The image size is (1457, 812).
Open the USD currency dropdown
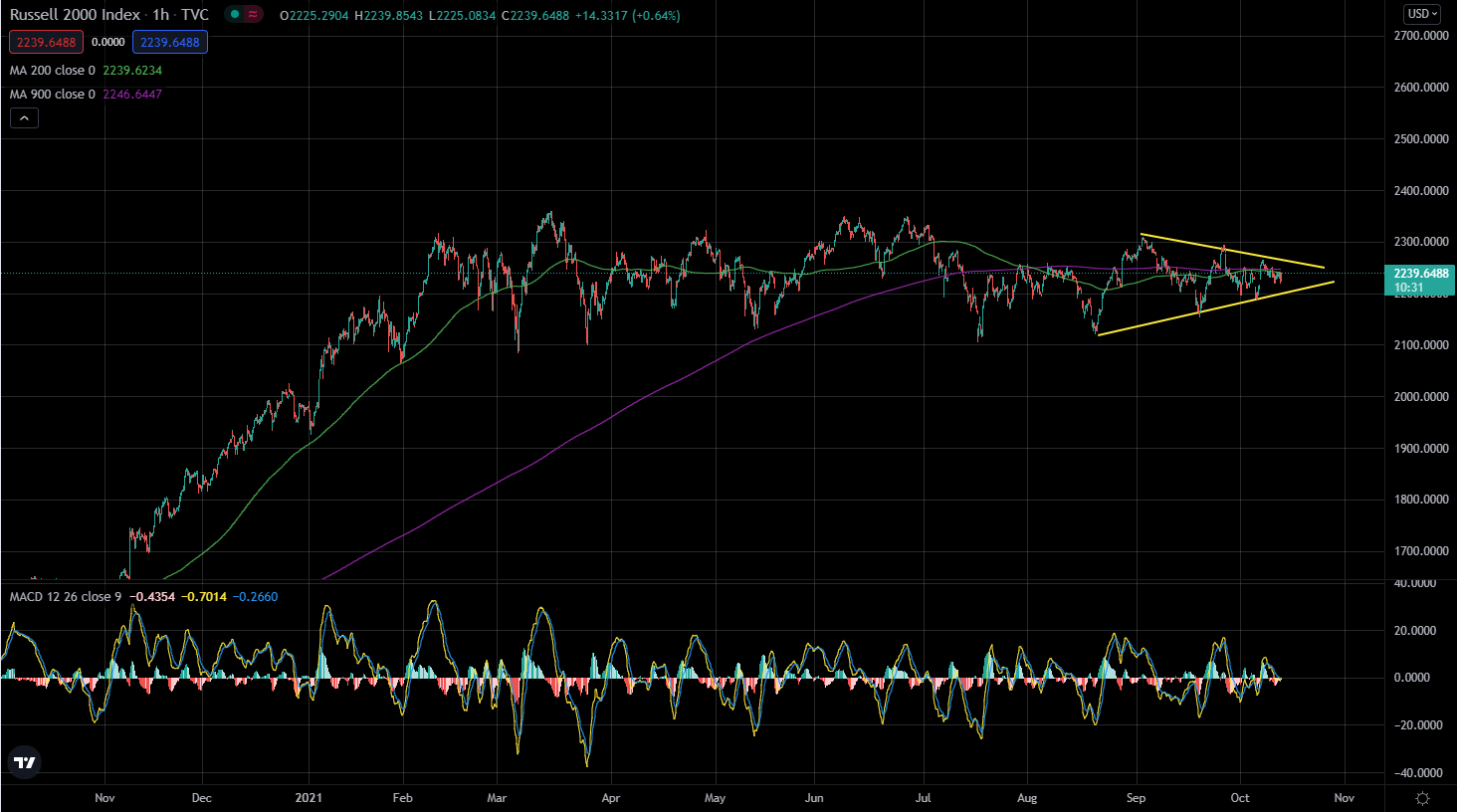tap(1422, 14)
